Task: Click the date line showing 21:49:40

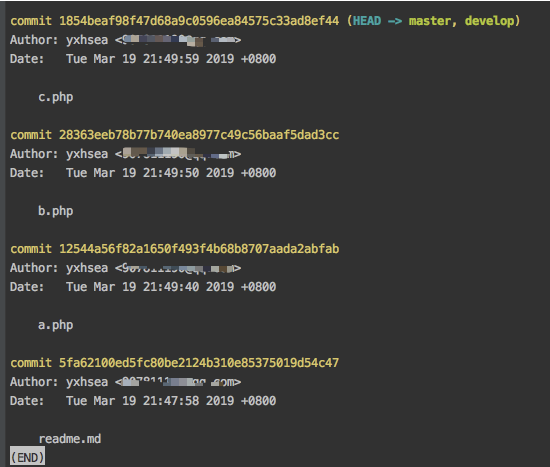Action: (x=143, y=287)
